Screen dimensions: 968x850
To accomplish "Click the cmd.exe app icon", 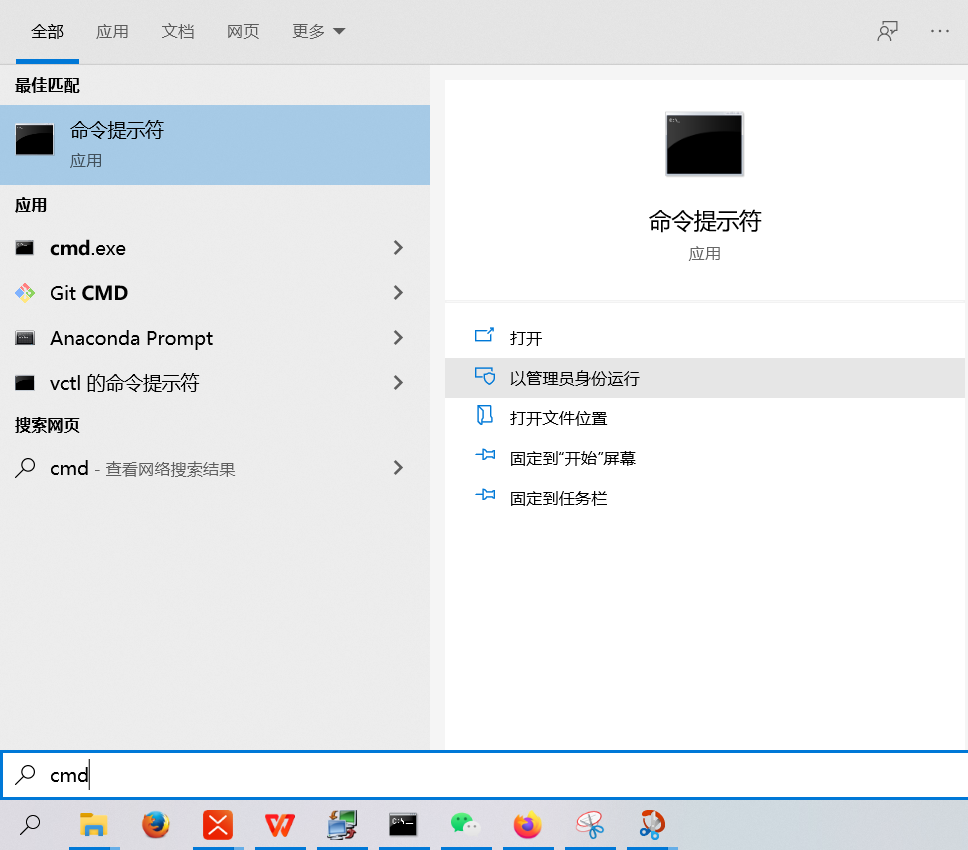I will pos(25,248).
